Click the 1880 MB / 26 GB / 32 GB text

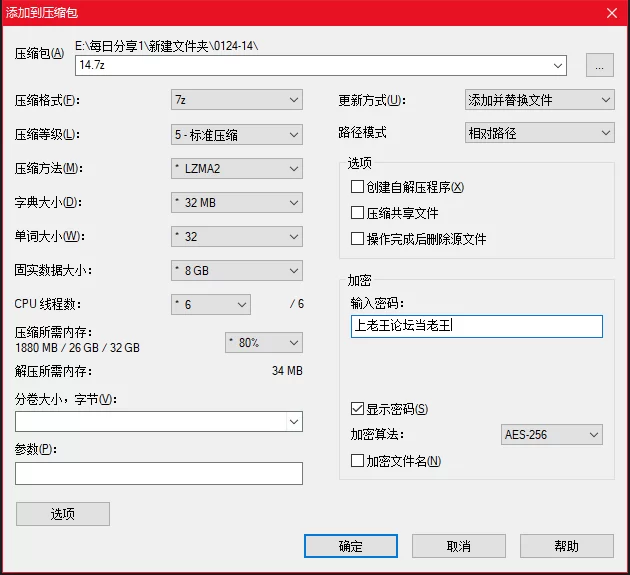point(77,348)
